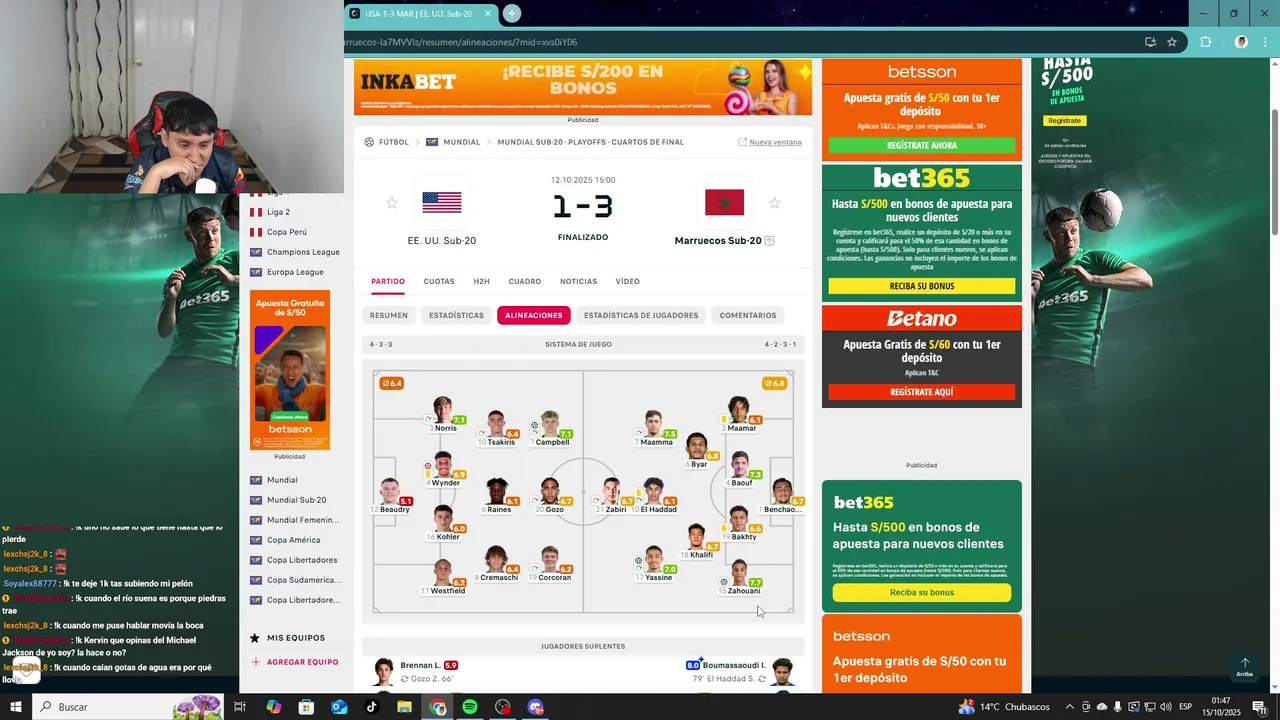Open Copa América in sidebar
This screenshot has width=1280, height=720.
293,540
